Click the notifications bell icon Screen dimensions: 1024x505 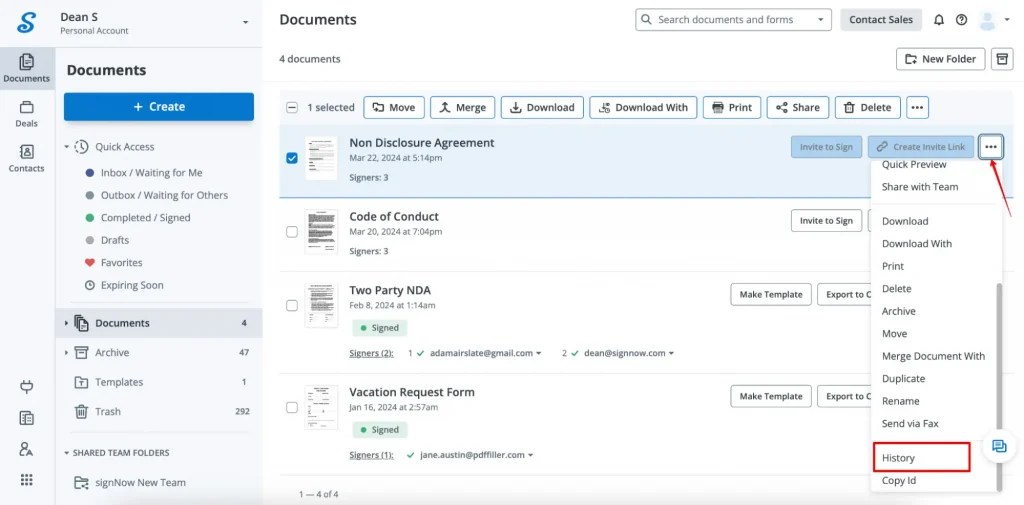click(939, 20)
